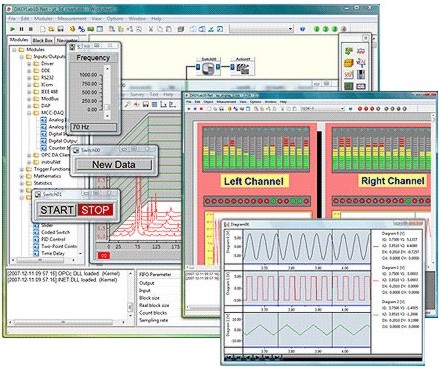Image resolution: width=439 pixels, height=367 pixels.
Task: Stop measurement with the black square icon
Action: (x=31, y=29)
